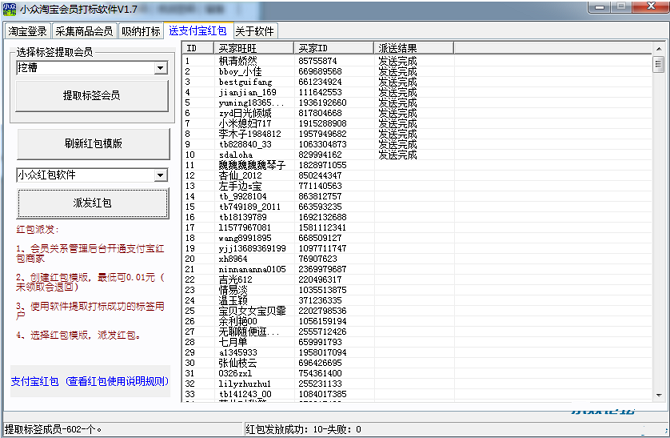Go to the 吸纳打标 tab
670x438 pixels.
point(141,31)
